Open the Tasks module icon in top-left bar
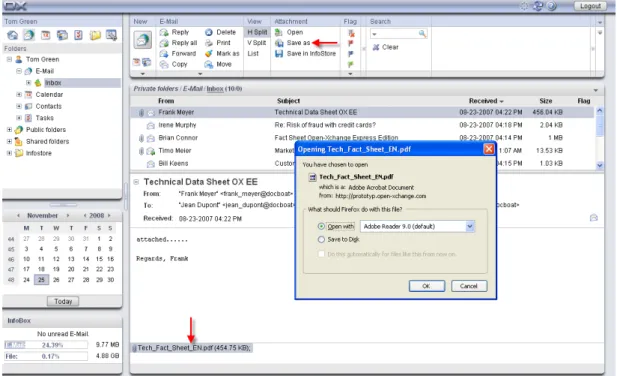This screenshot has width=617, height=376. pos(78,35)
